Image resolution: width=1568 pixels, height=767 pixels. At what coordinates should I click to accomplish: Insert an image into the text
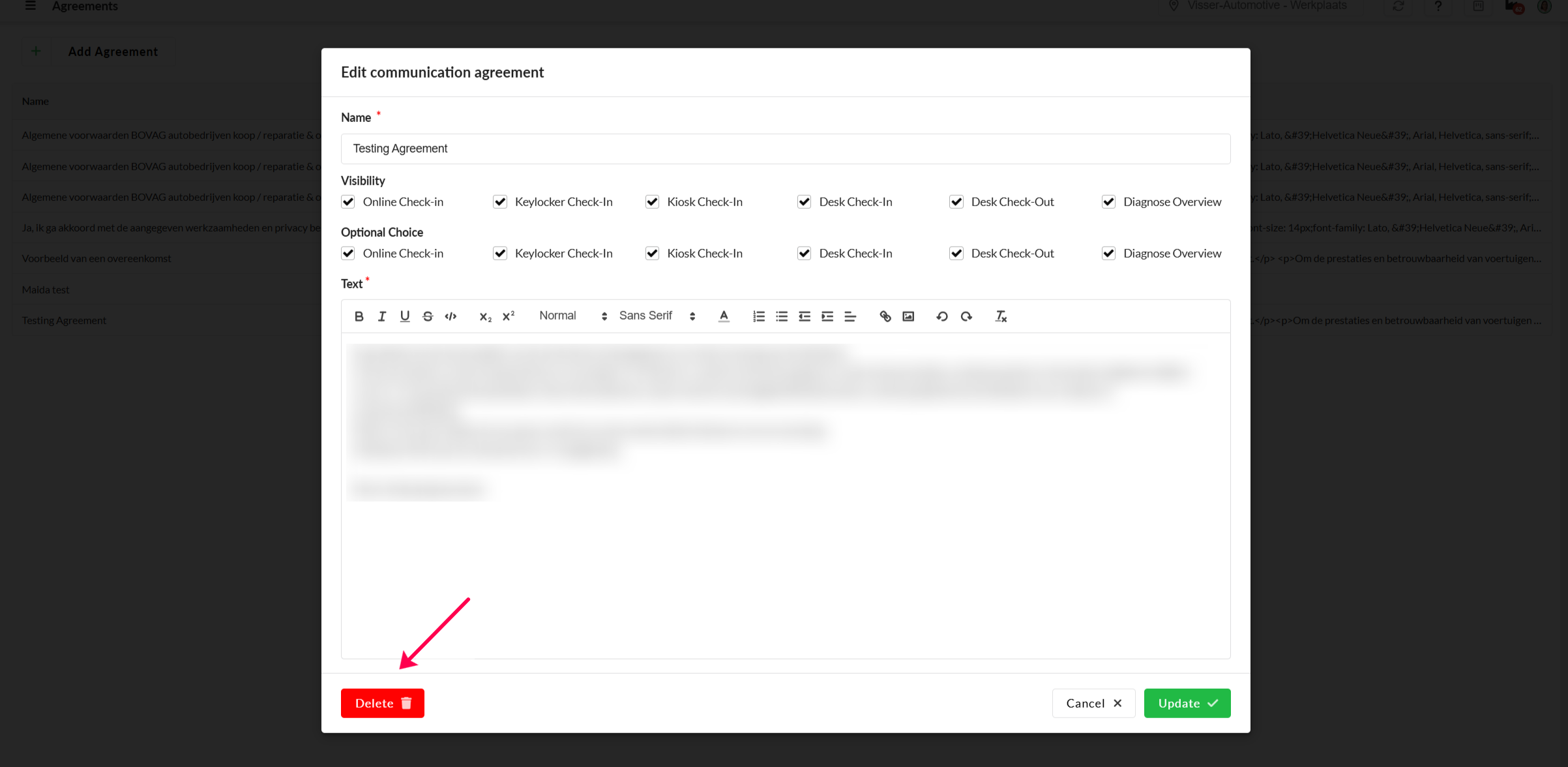click(x=908, y=316)
